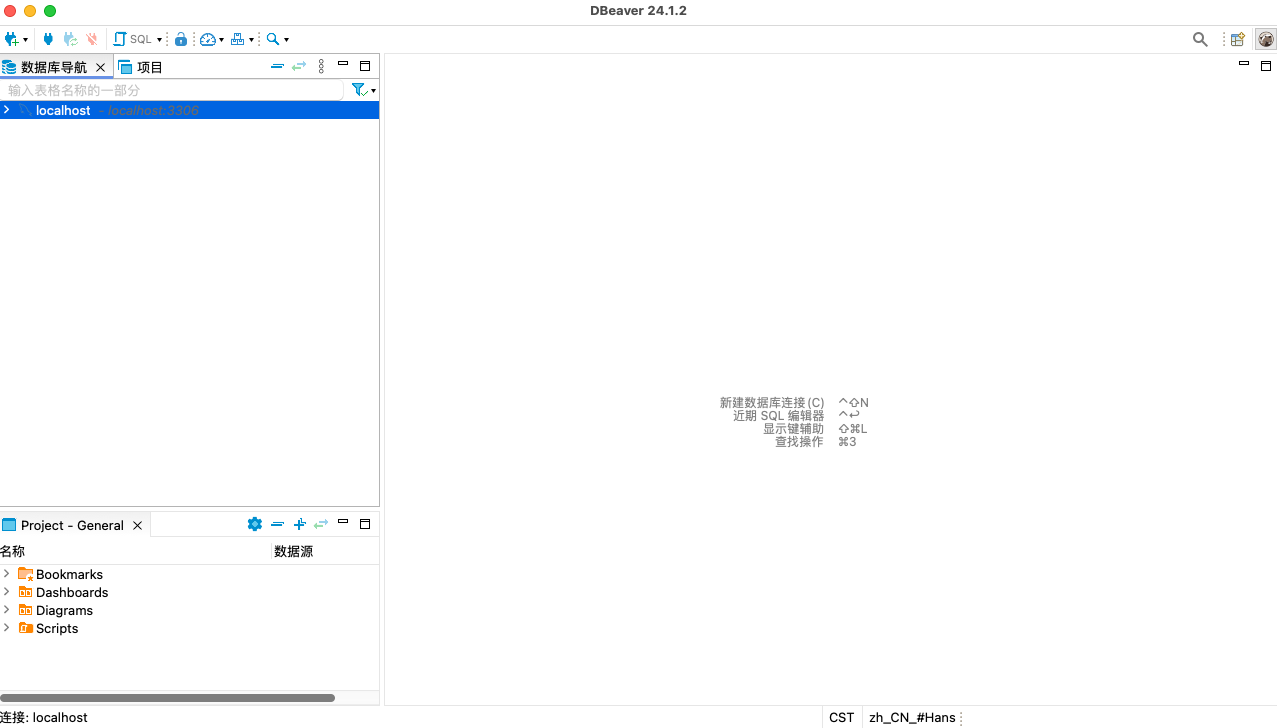Expand the localhost connection node
The height and width of the screenshot is (728, 1277).
tap(7, 110)
